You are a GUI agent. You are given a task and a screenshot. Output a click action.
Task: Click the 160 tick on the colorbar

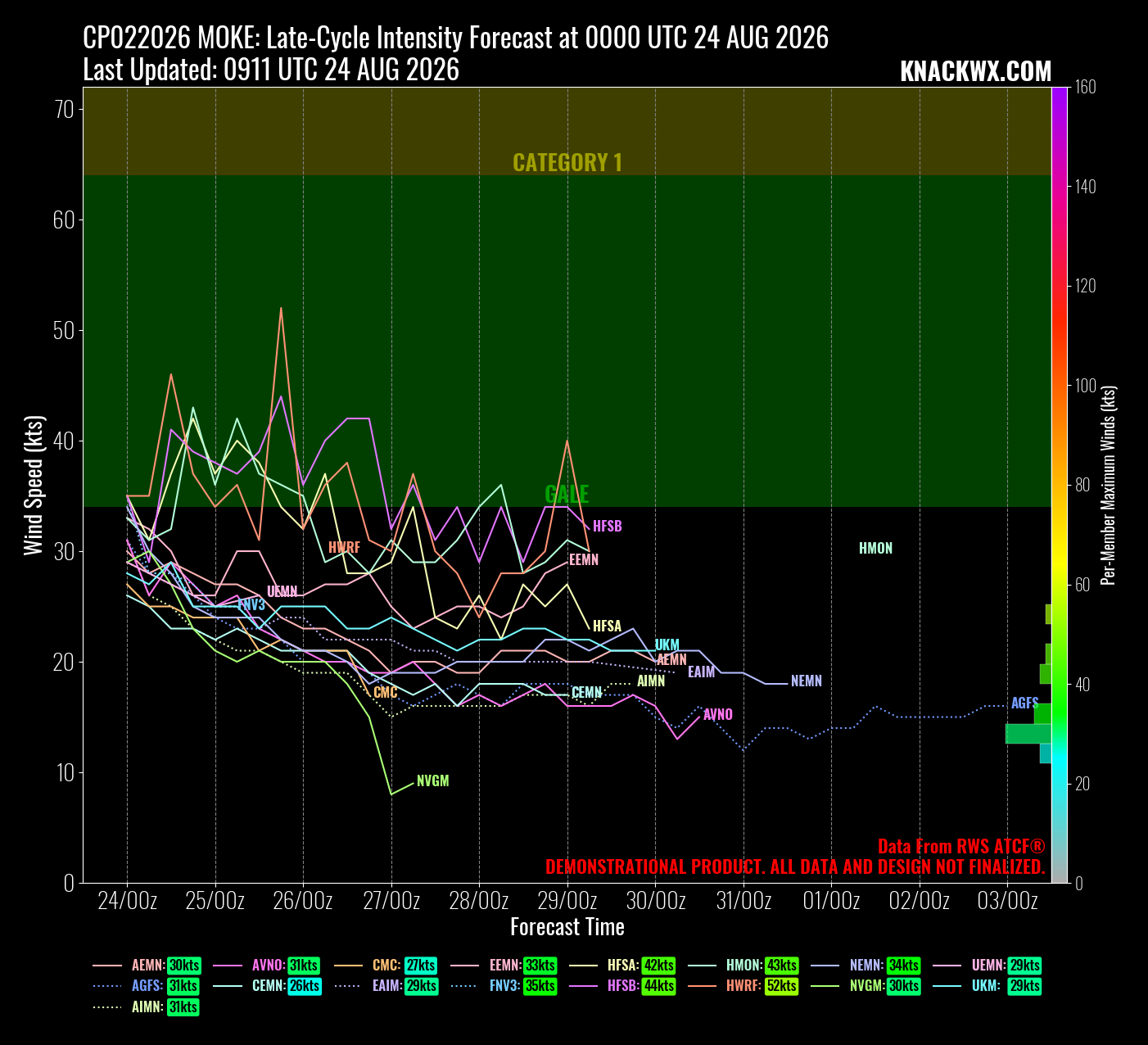point(1085,87)
